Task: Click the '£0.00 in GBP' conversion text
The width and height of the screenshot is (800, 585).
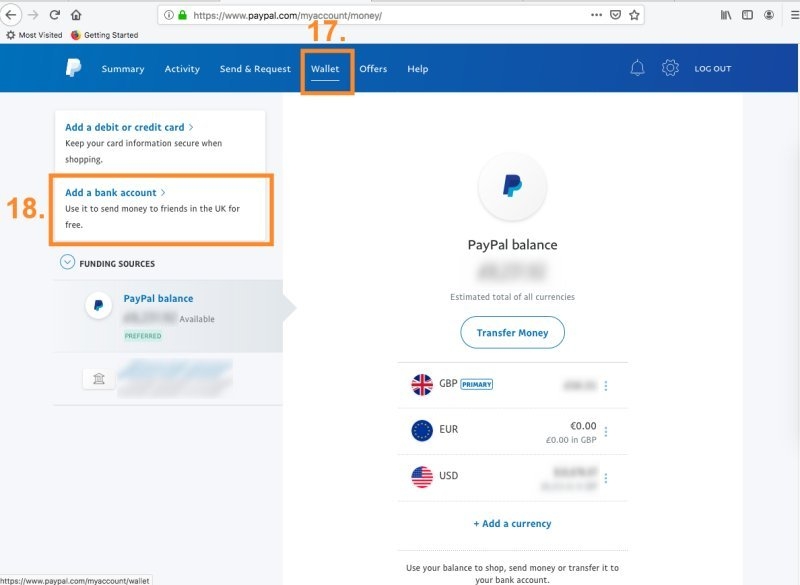Action: click(571, 440)
